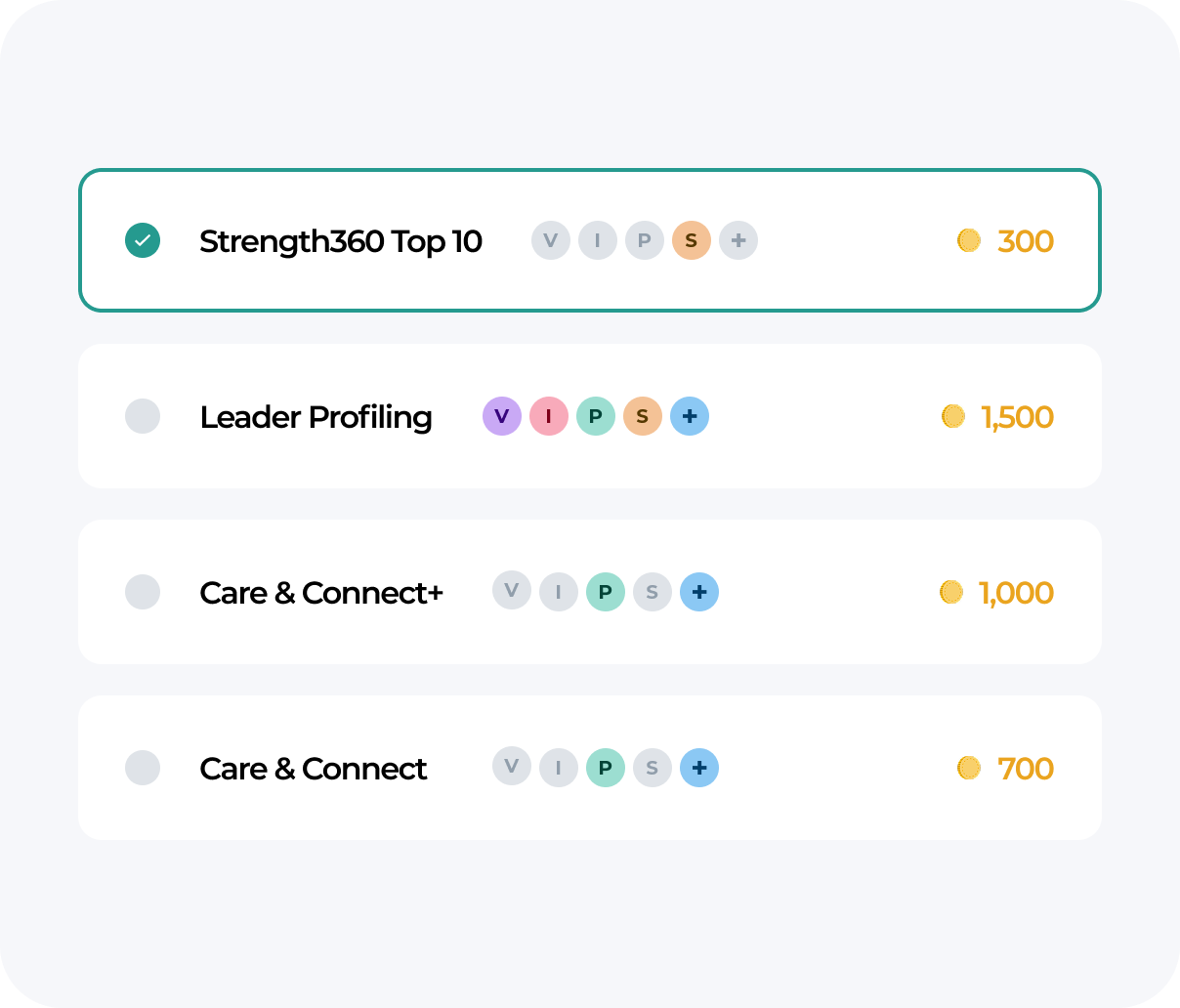1180x1008 pixels.
Task: Click the grey plus badge on Strength360 Top 10
Action: (x=738, y=240)
